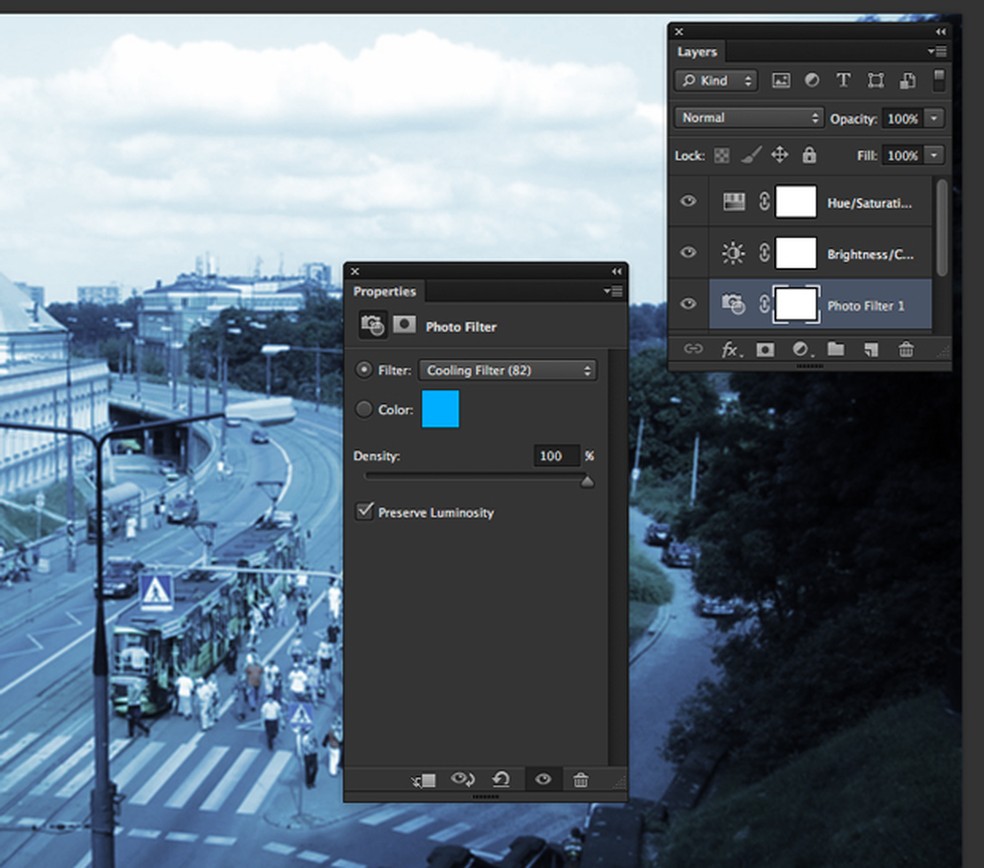Hide the Brightness/Contrast layer
This screenshot has width=984, height=868.
pyautogui.click(x=688, y=254)
